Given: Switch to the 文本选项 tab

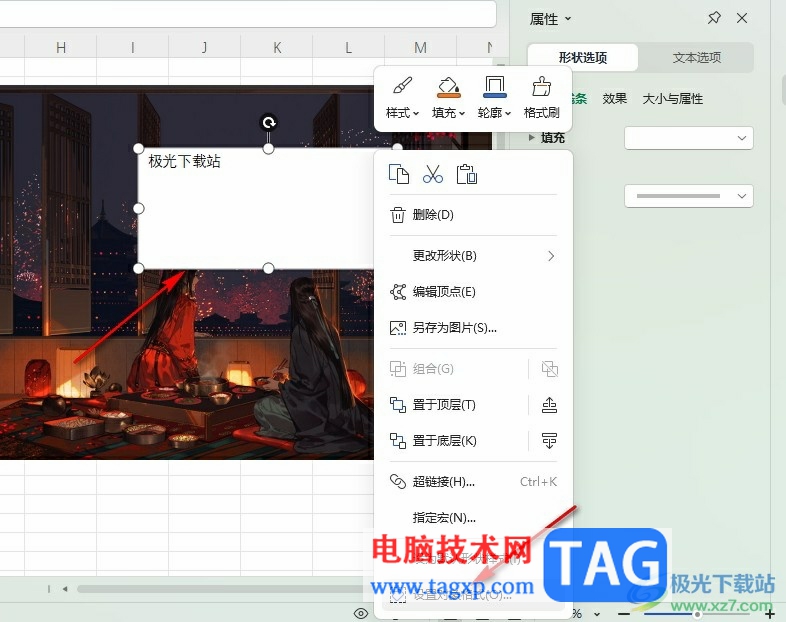Looking at the screenshot, I should pyautogui.click(x=696, y=58).
